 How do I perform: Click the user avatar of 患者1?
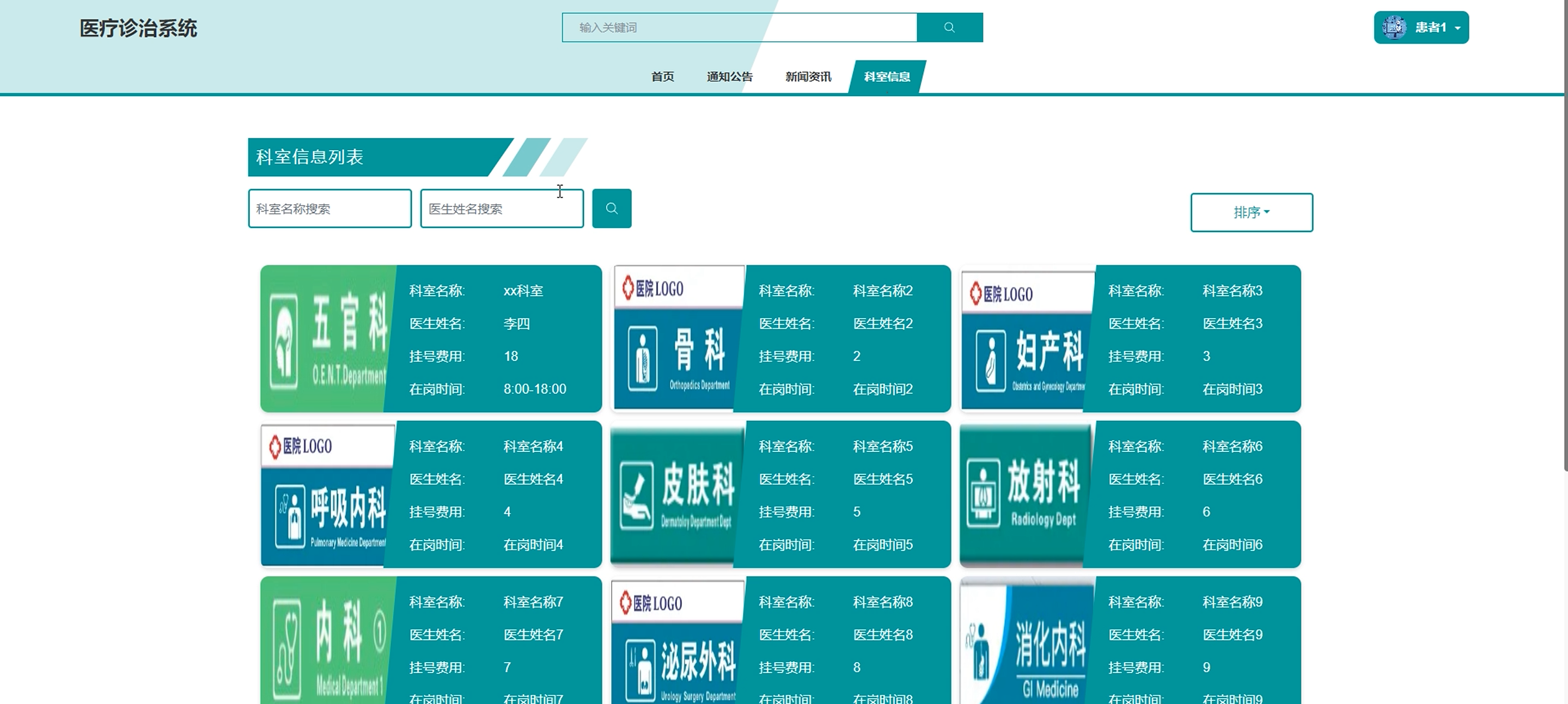point(1394,27)
